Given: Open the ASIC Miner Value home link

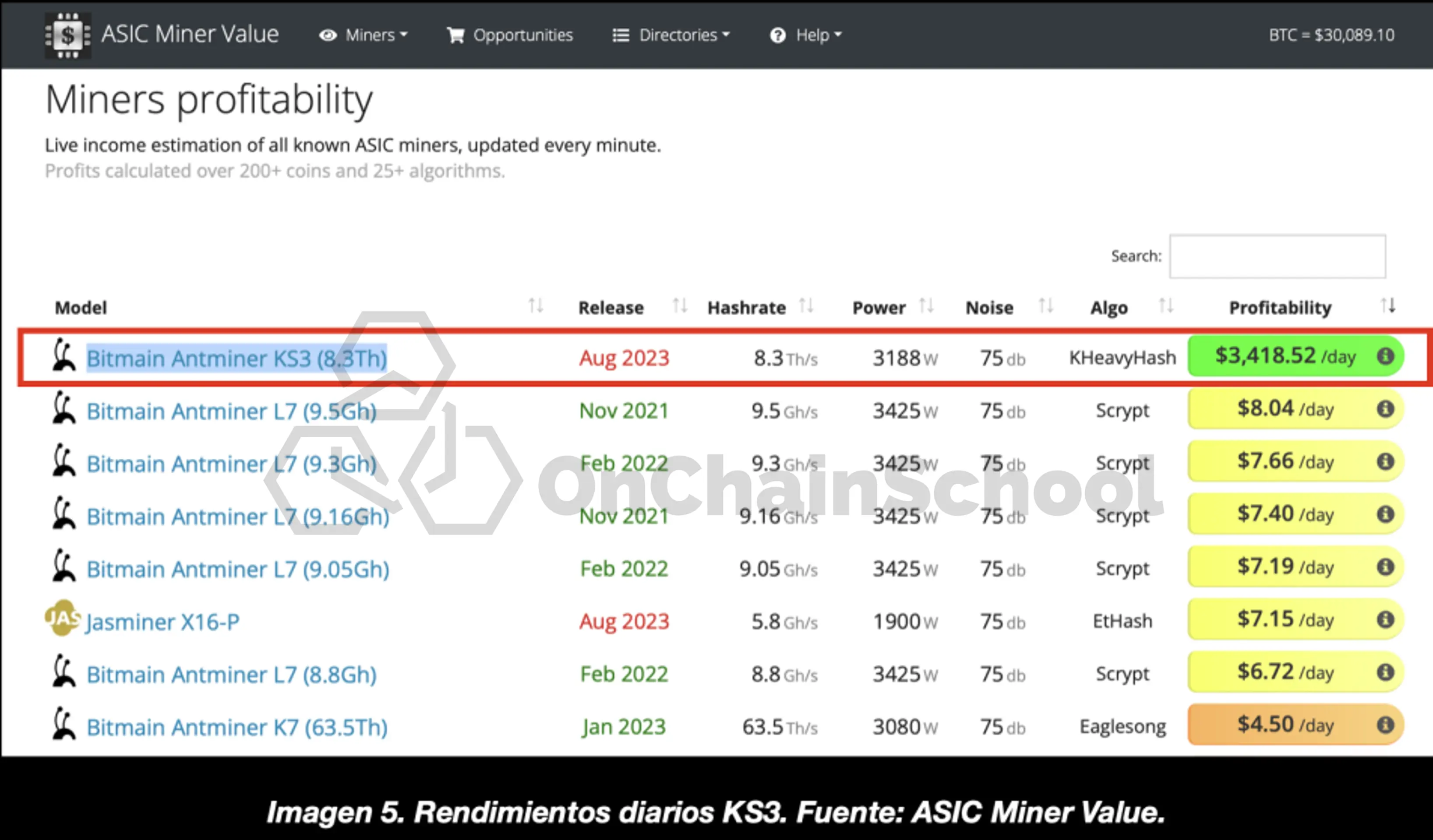Looking at the screenshot, I should (190, 34).
